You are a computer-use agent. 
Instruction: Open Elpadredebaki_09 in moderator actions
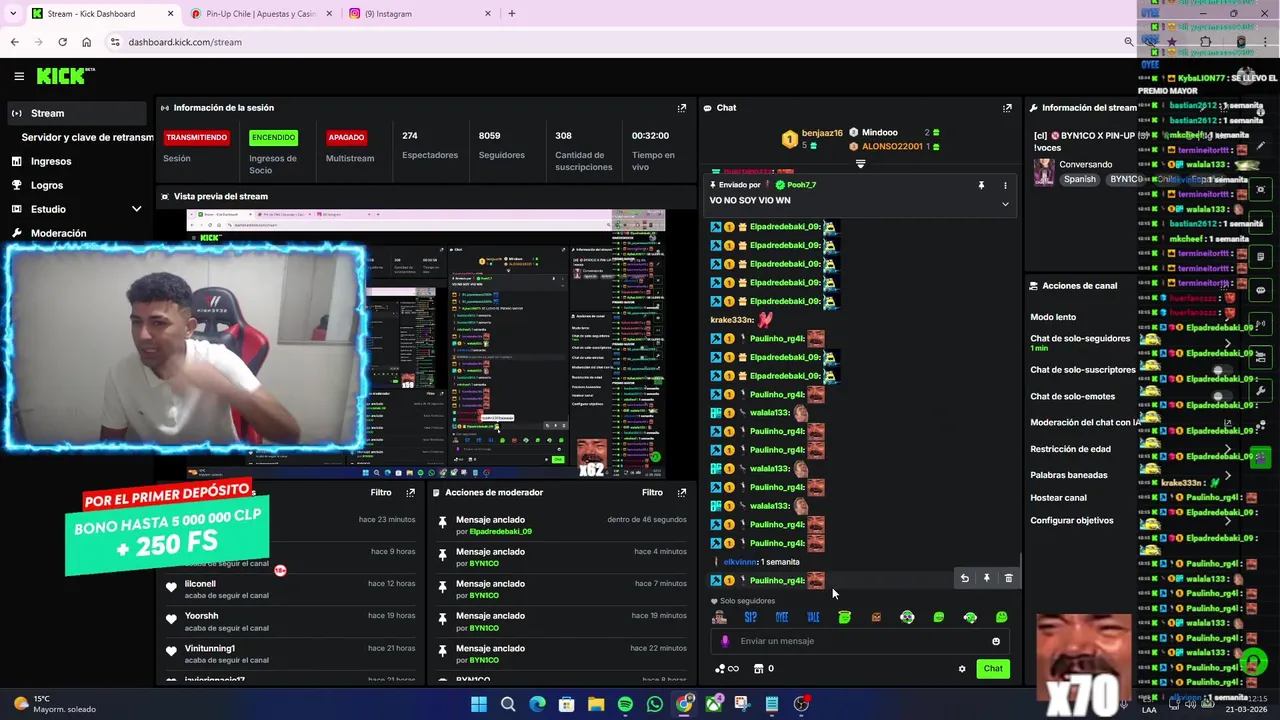tap(500, 531)
